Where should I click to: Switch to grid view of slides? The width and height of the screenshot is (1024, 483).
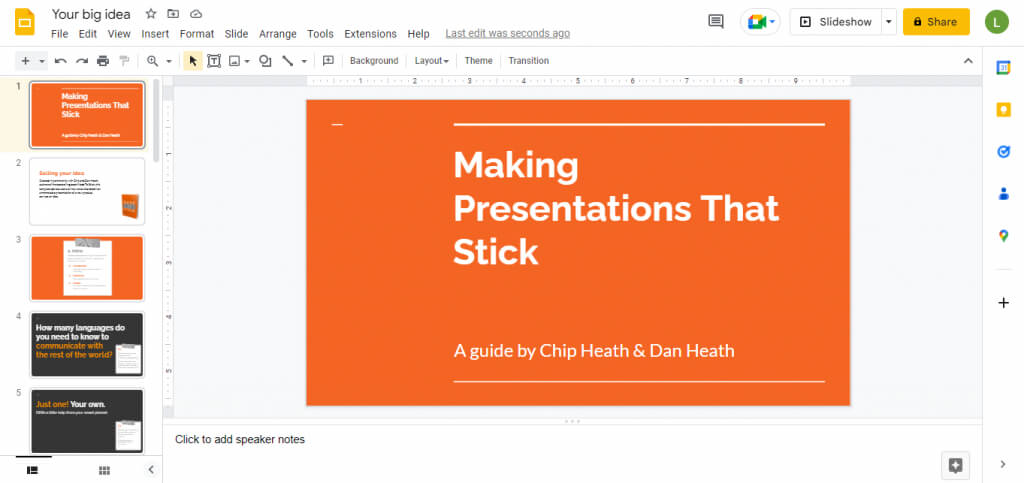[x=104, y=469]
